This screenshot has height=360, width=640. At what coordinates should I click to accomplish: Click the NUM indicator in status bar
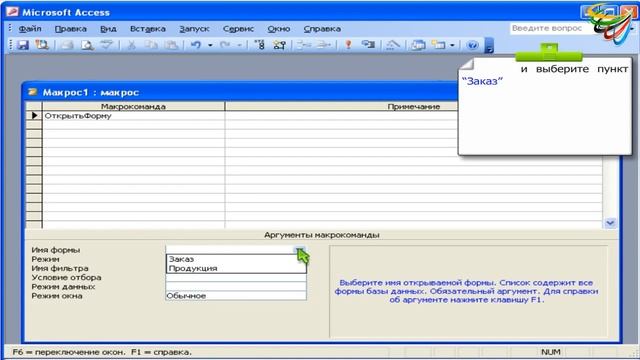(x=551, y=351)
